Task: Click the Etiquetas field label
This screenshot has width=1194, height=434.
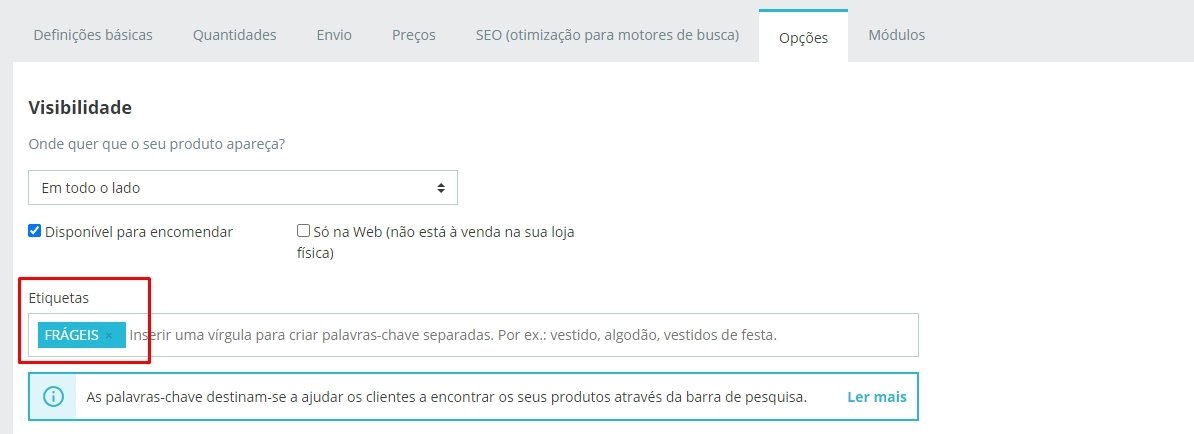Action: 59,298
